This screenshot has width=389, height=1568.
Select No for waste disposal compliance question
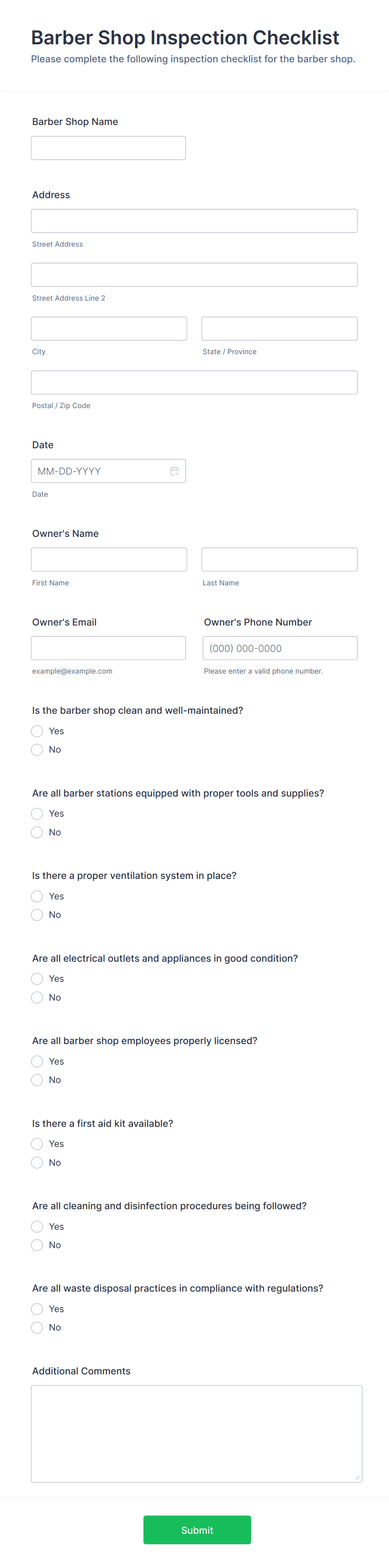click(36, 1328)
